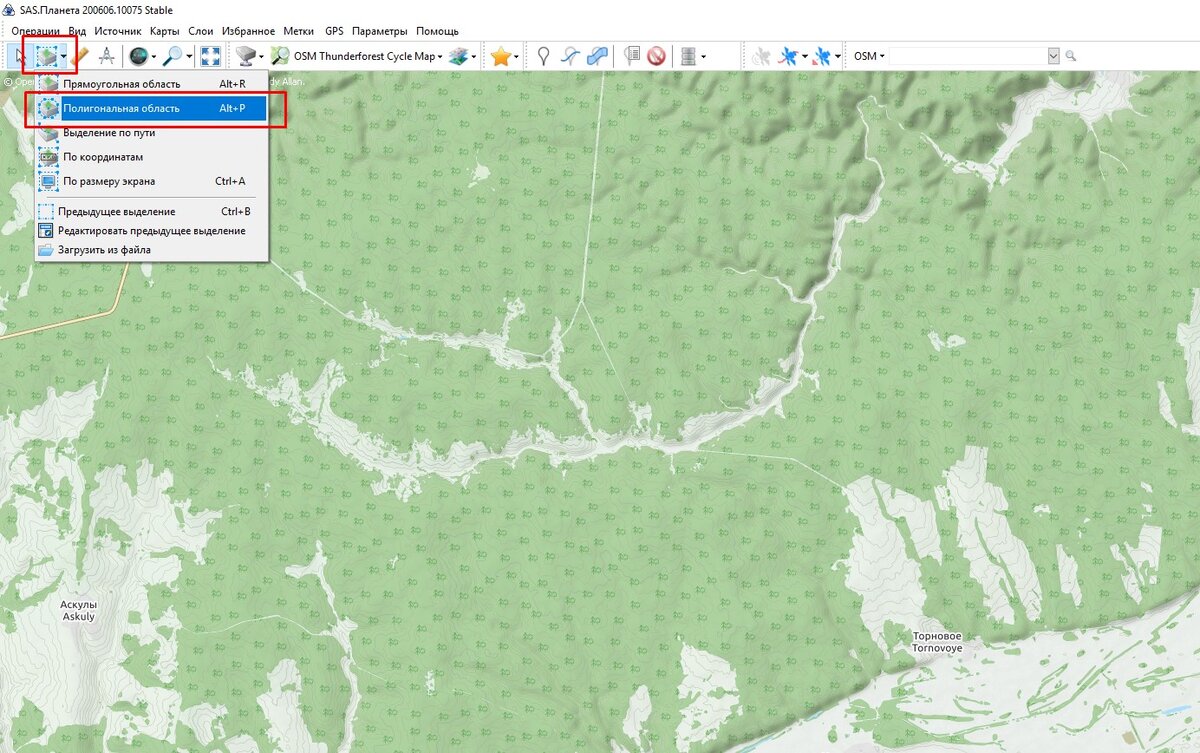Select the distance ruler tool
This screenshot has width=1200, height=753.
click(x=80, y=56)
